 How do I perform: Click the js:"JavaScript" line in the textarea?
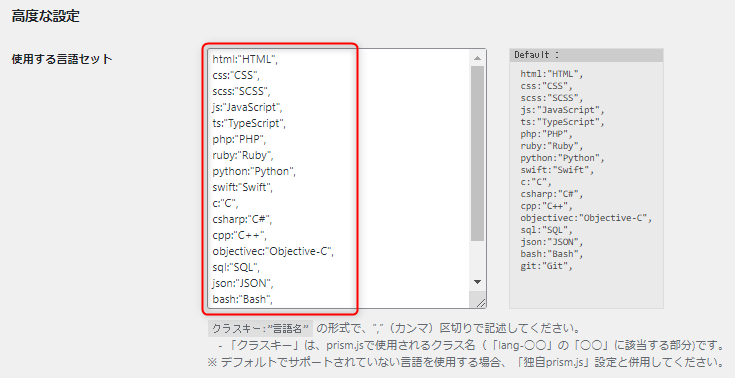pos(248,107)
